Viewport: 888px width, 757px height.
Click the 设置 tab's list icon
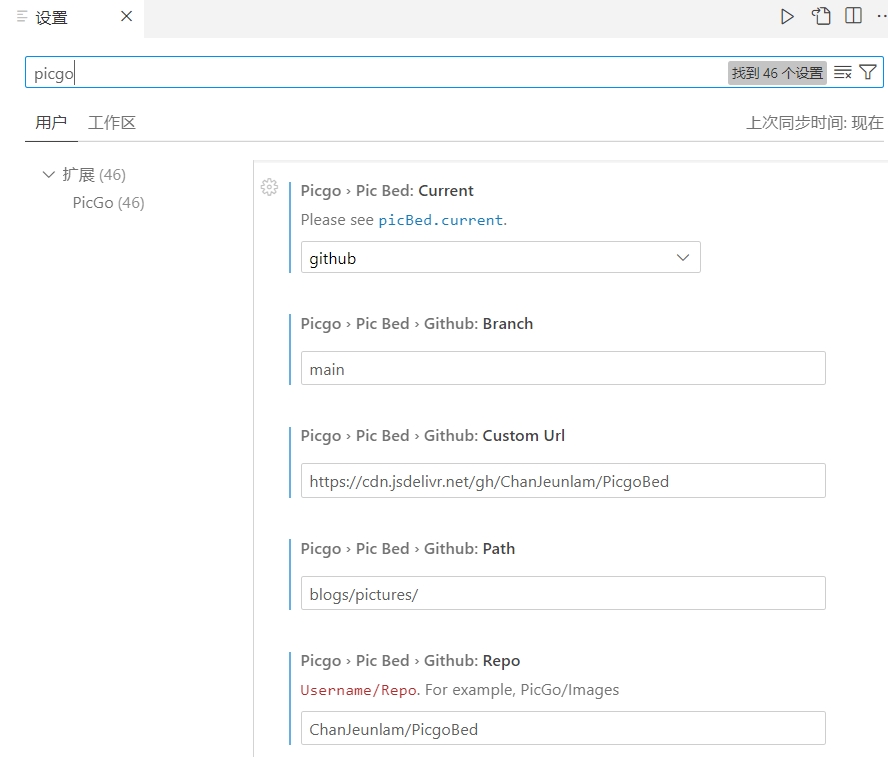[22, 16]
